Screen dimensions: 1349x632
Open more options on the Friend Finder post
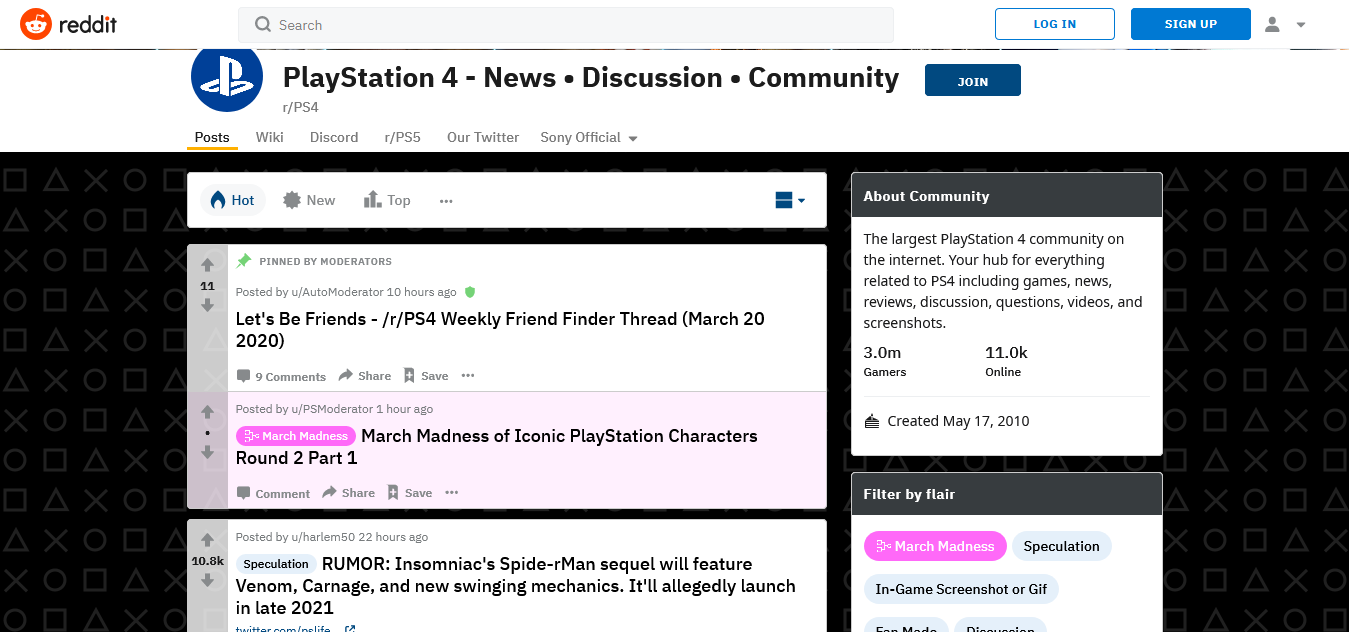tap(468, 376)
